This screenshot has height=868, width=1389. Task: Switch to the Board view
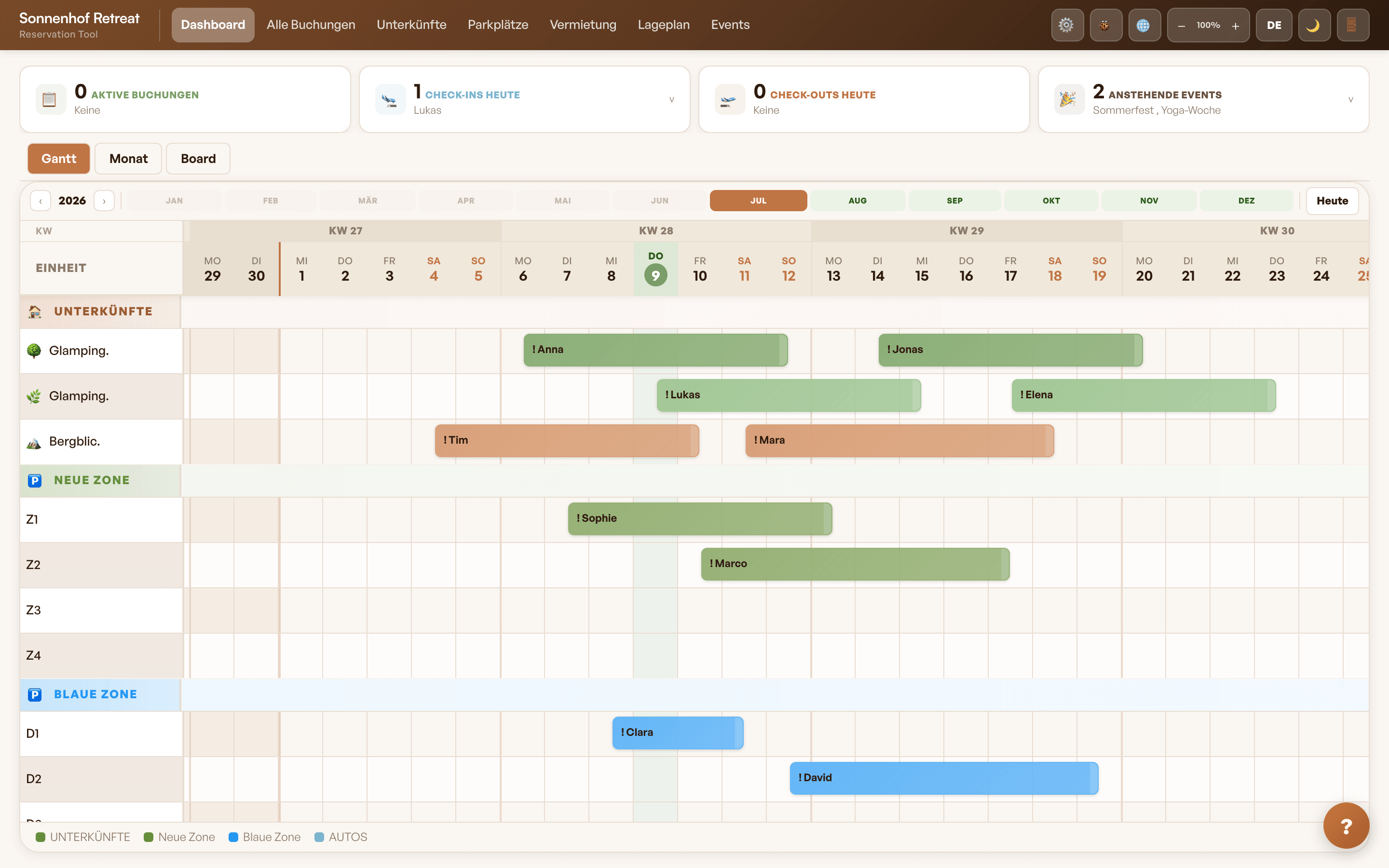(198, 159)
